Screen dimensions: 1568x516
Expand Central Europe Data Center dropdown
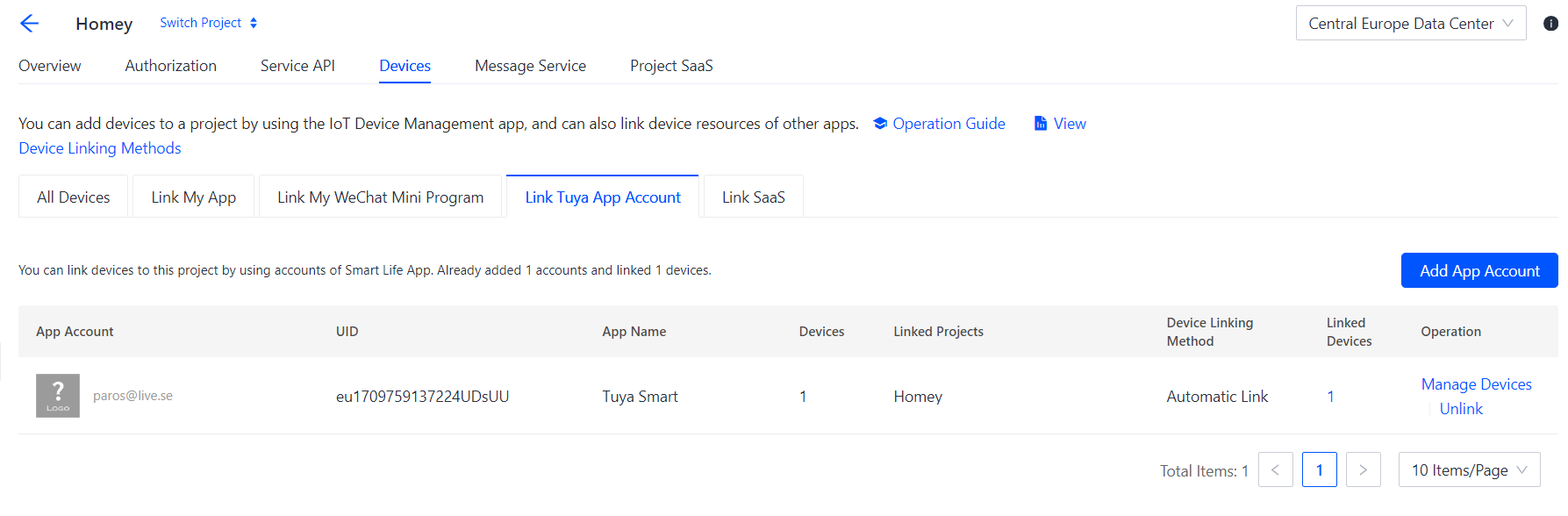tap(1410, 24)
